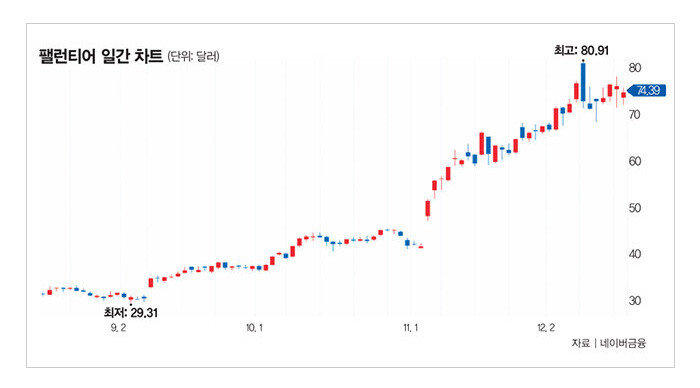Click the blue 74.39 current price tag
The height and width of the screenshot is (388, 700).
pos(647,91)
